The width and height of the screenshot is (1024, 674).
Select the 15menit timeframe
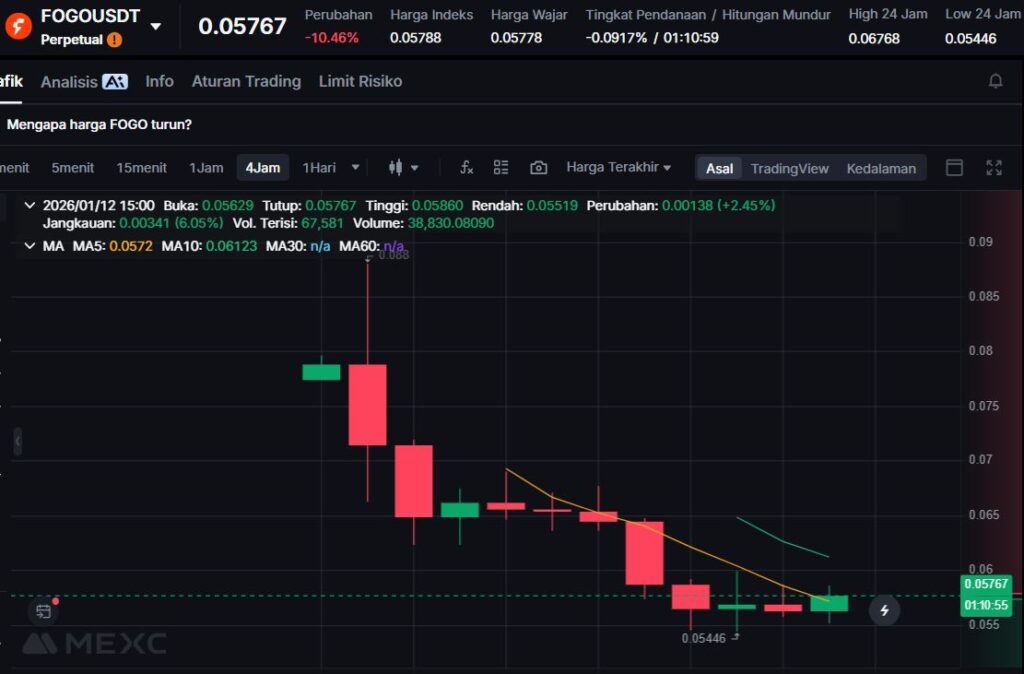coord(141,168)
